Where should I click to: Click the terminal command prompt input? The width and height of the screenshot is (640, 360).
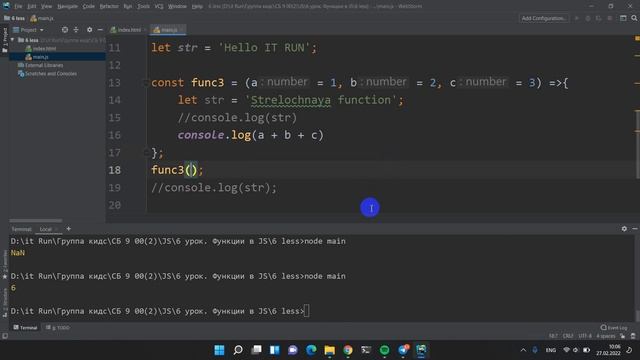[307, 311]
